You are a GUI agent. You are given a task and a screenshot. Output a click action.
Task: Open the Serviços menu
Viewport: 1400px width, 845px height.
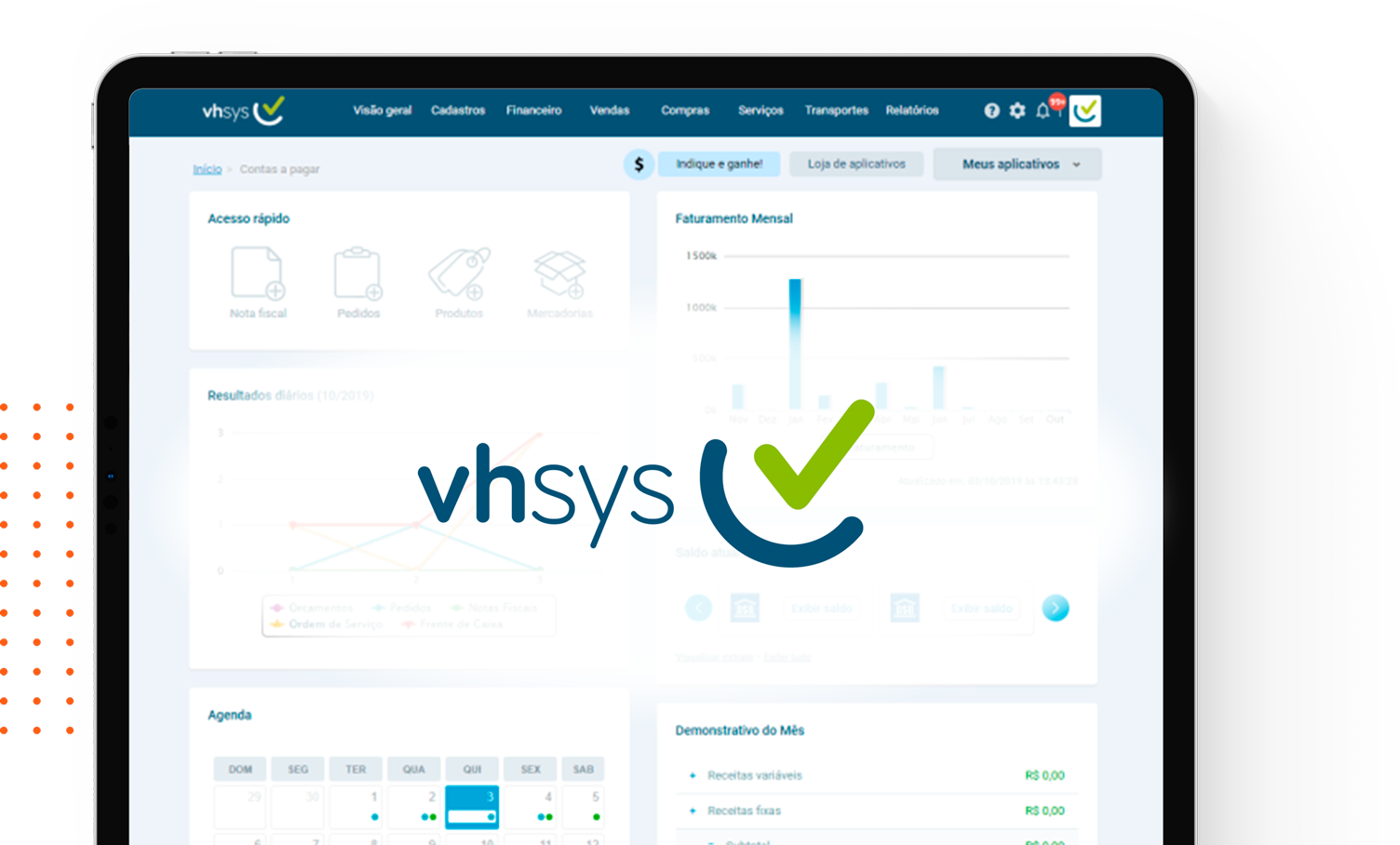761,111
